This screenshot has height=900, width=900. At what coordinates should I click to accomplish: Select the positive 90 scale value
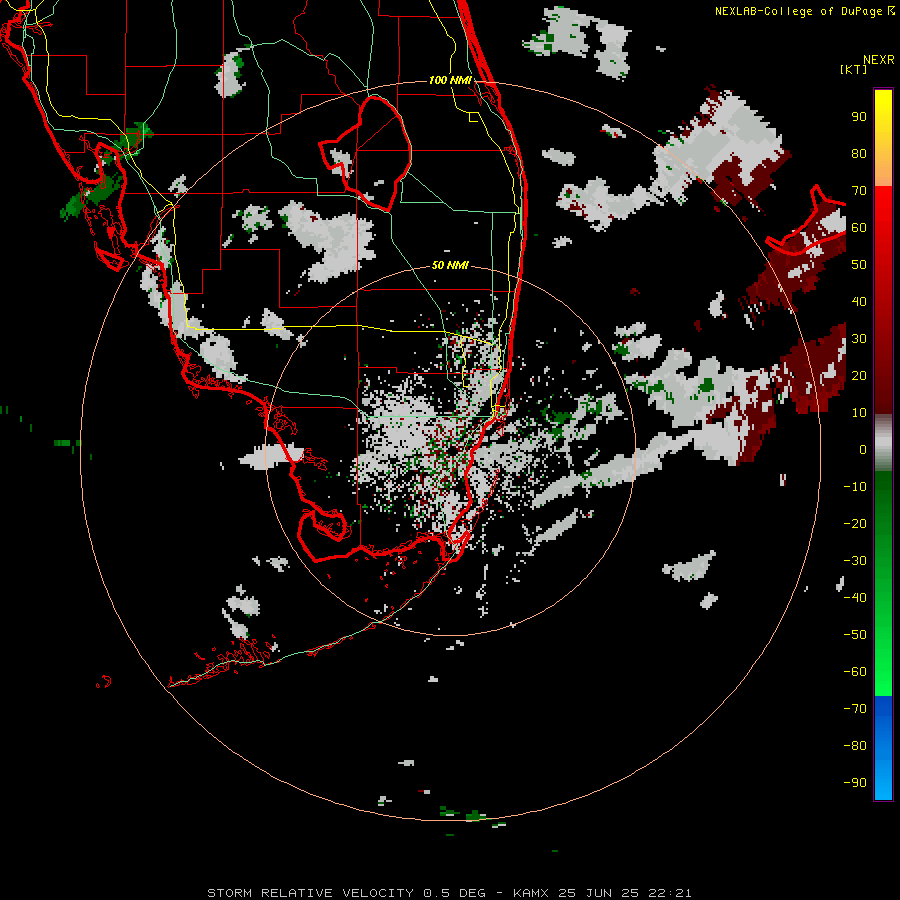tap(859, 117)
